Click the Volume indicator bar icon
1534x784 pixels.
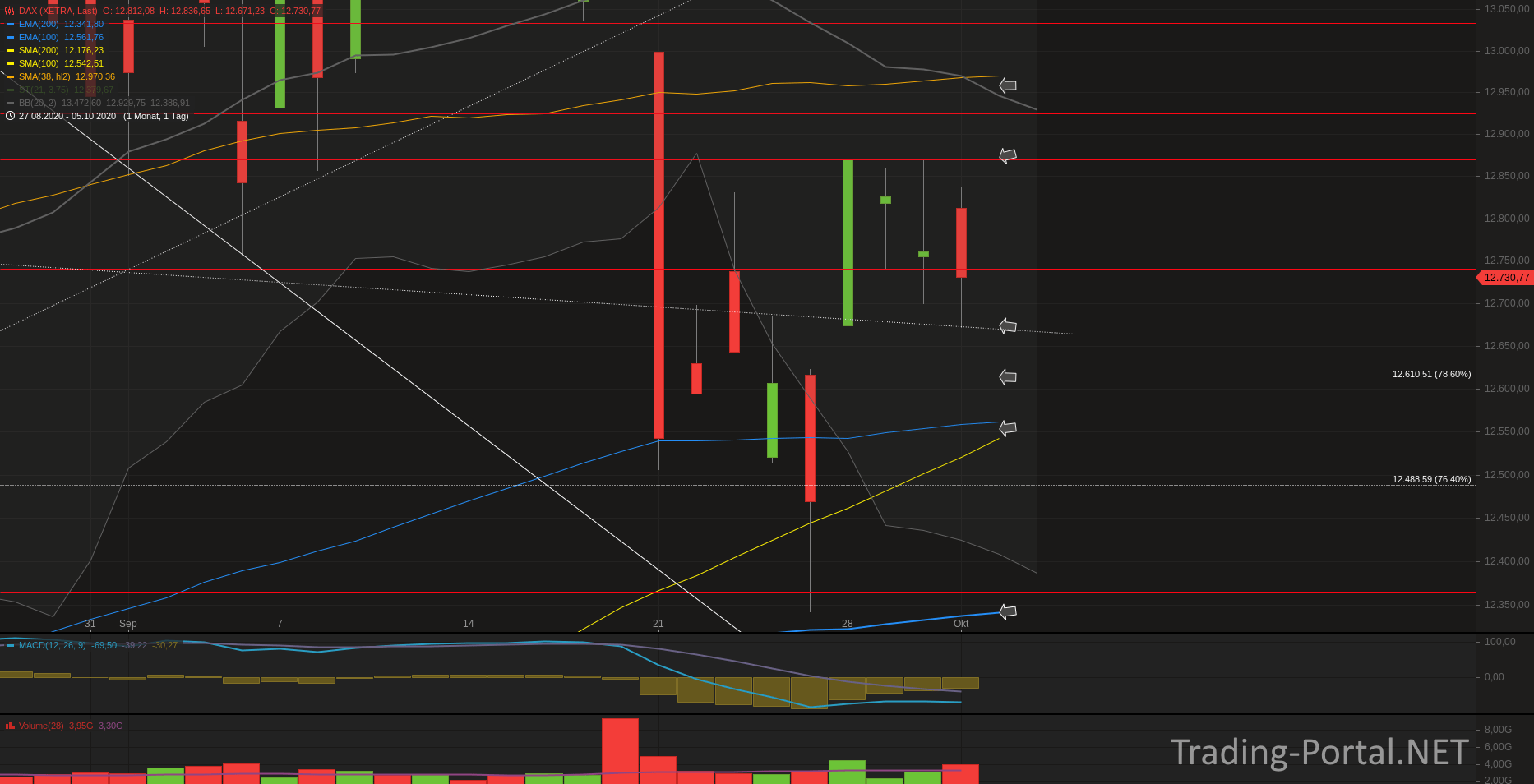tap(10, 726)
